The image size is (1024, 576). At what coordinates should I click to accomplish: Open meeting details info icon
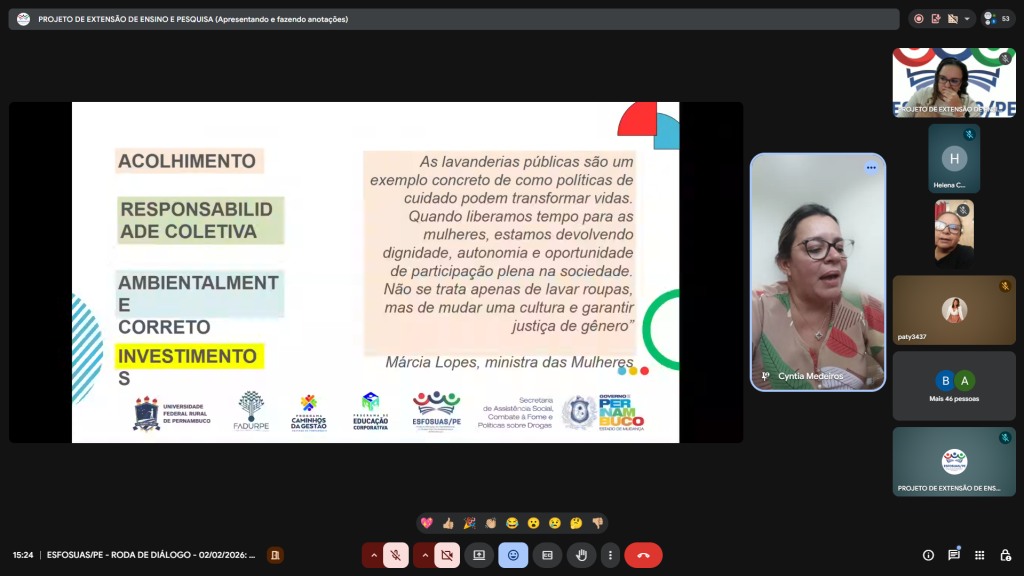pos(928,555)
